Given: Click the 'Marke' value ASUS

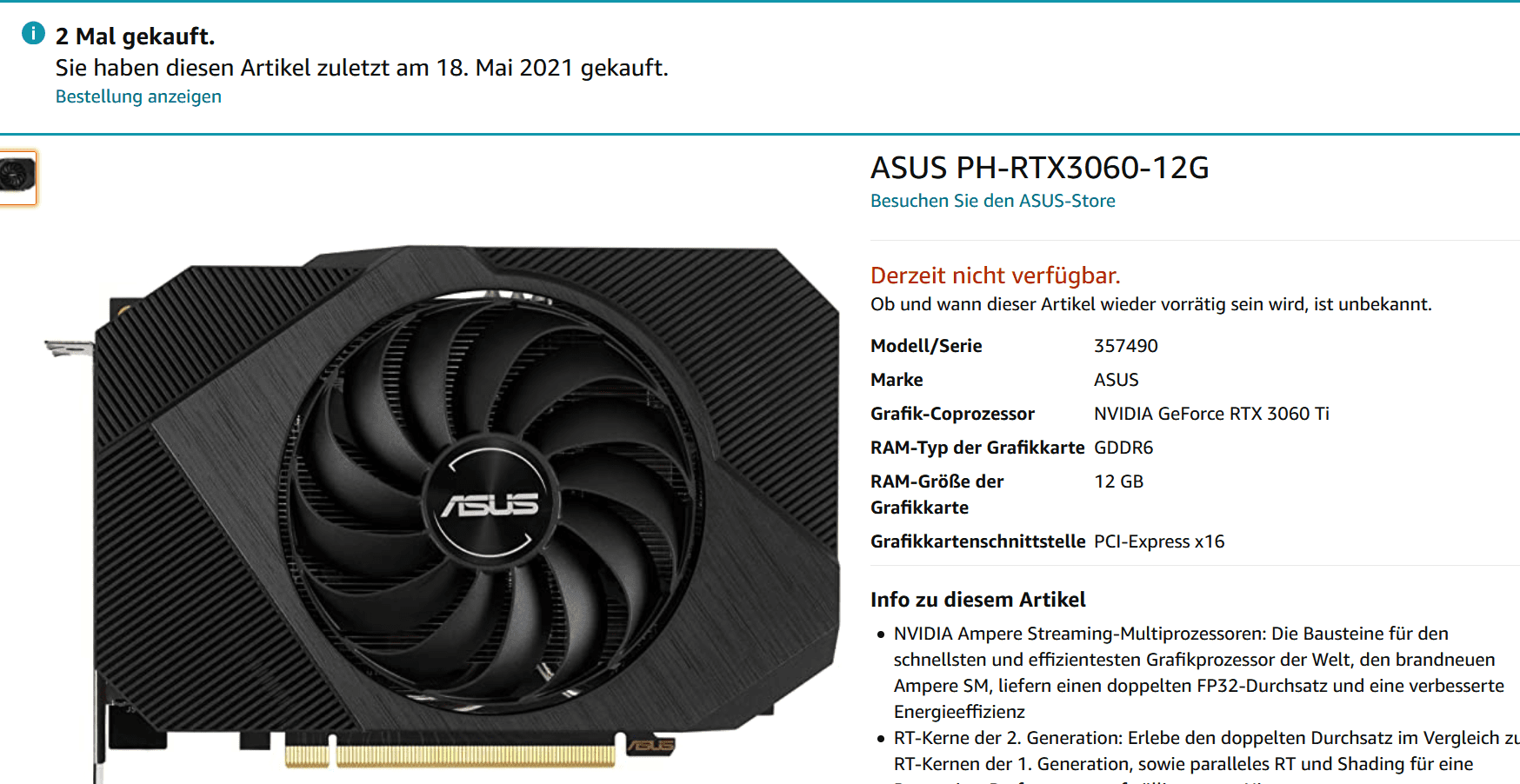Looking at the screenshot, I should (x=1116, y=380).
